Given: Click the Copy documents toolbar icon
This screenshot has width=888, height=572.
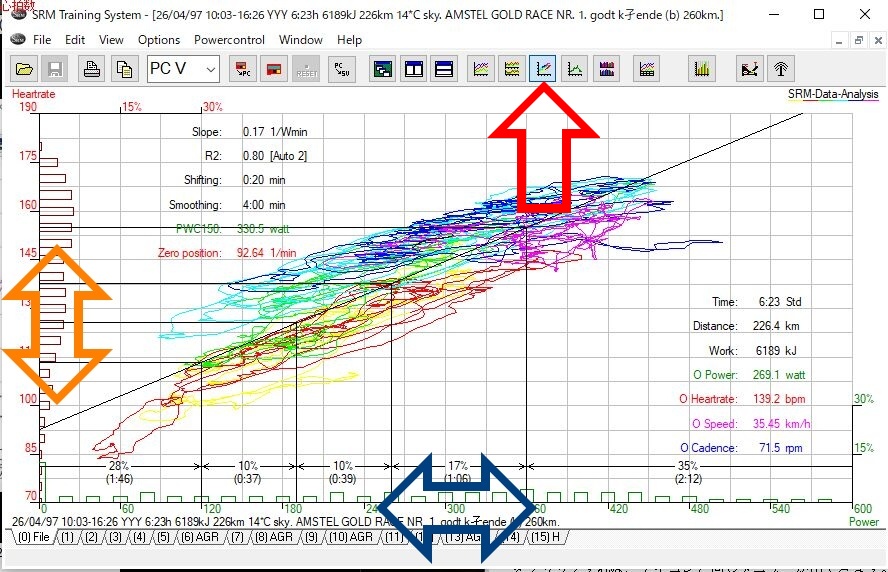Looking at the screenshot, I should click(x=125, y=69).
